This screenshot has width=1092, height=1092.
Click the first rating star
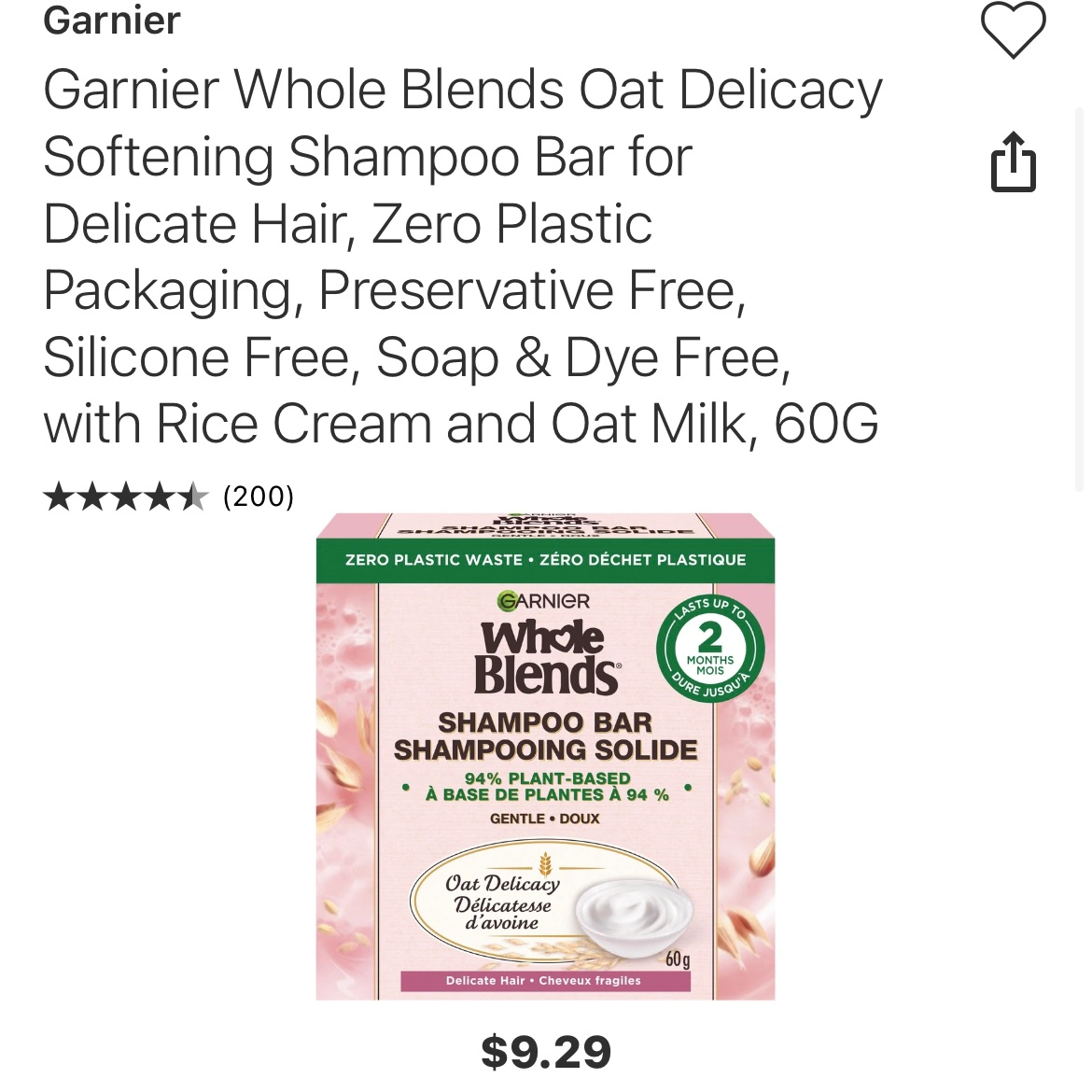click(59, 497)
